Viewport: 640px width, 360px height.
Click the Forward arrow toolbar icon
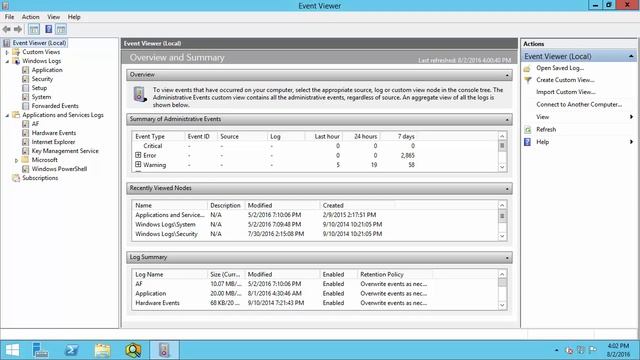click(x=18, y=29)
